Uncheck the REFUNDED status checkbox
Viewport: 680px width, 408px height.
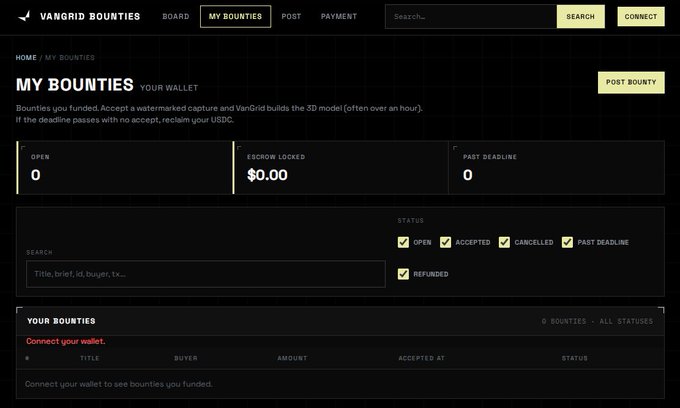pos(403,274)
